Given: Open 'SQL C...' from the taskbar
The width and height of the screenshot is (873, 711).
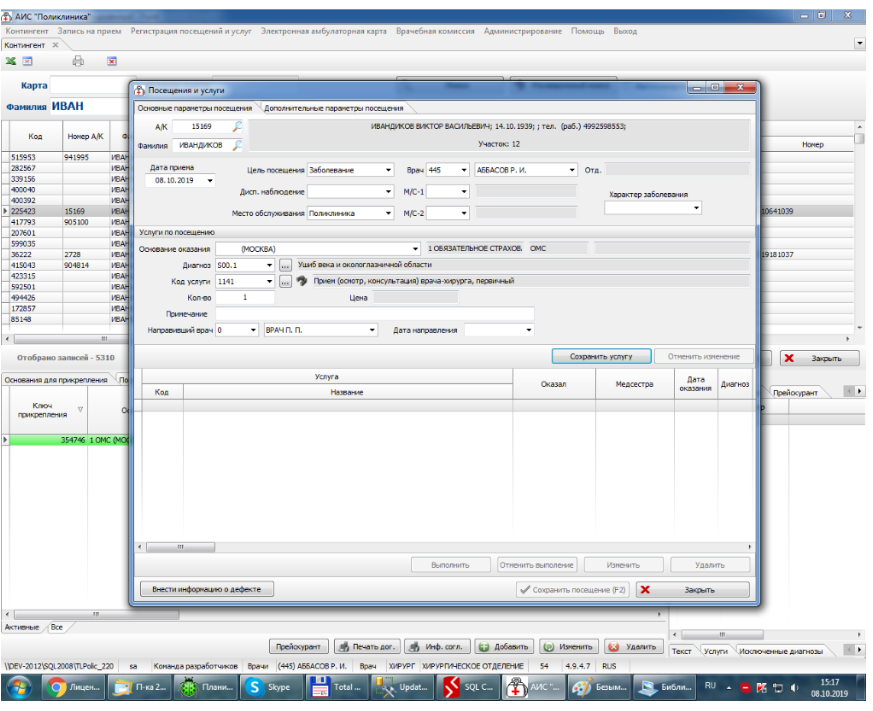Looking at the screenshot, I should [468, 688].
